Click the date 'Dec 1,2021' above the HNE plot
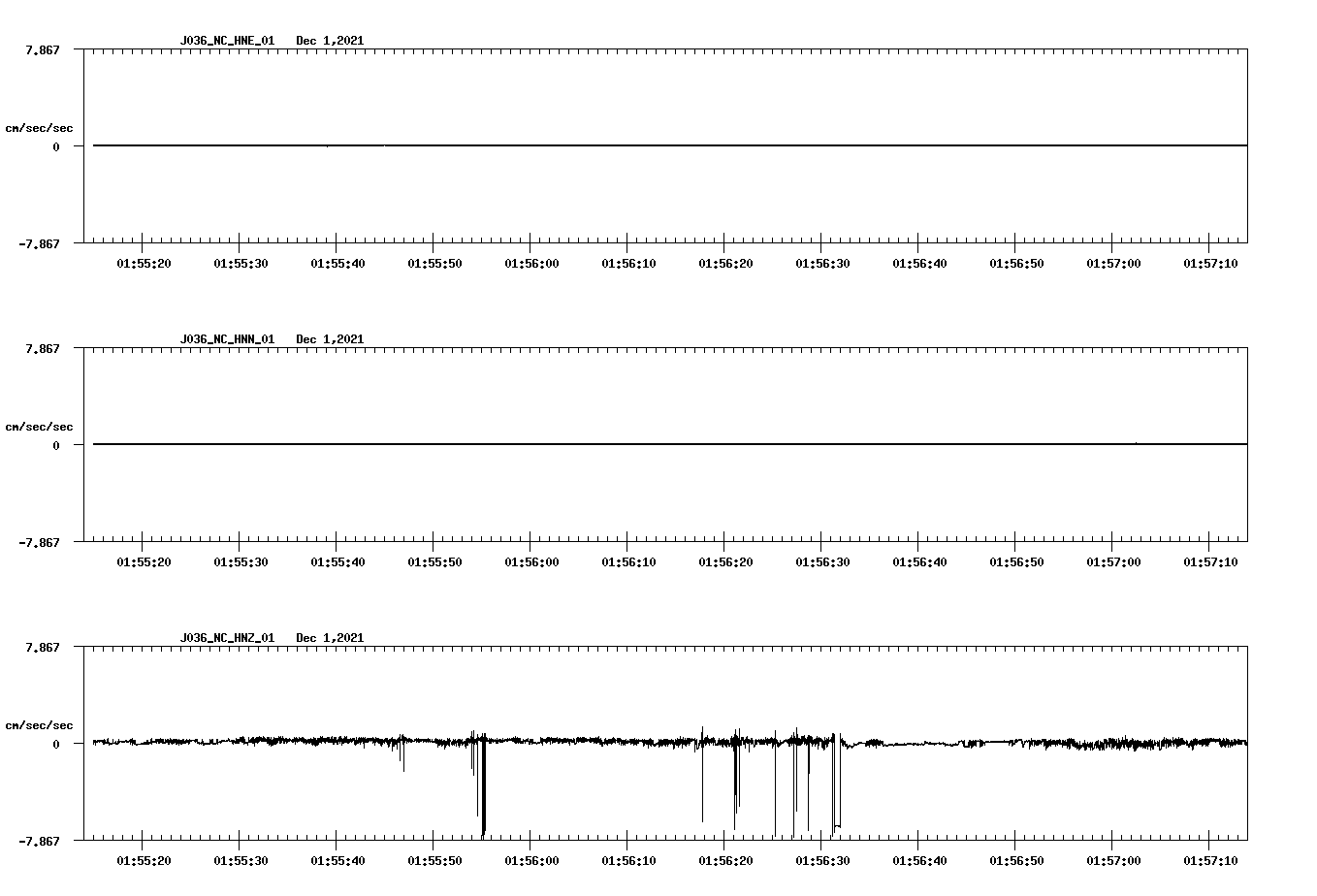 click(330, 41)
